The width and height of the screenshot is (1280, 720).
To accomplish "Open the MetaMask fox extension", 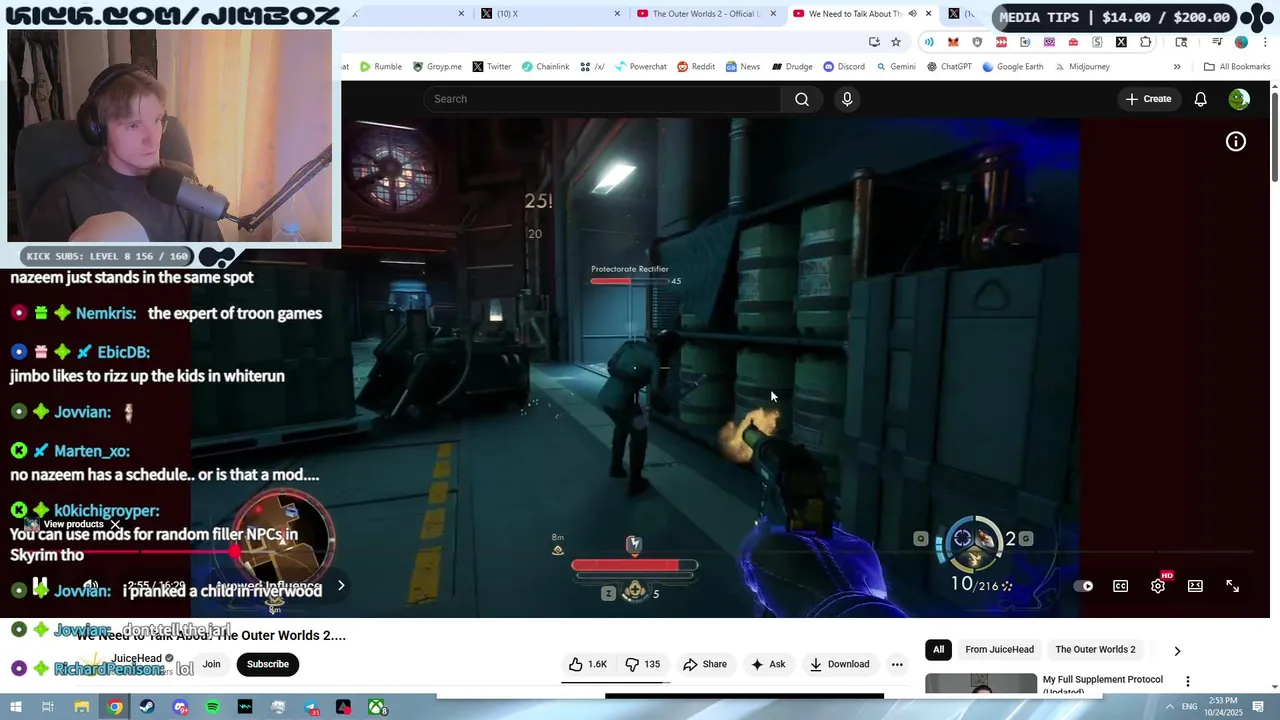I will pyautogui.click(x=953, y=42).
